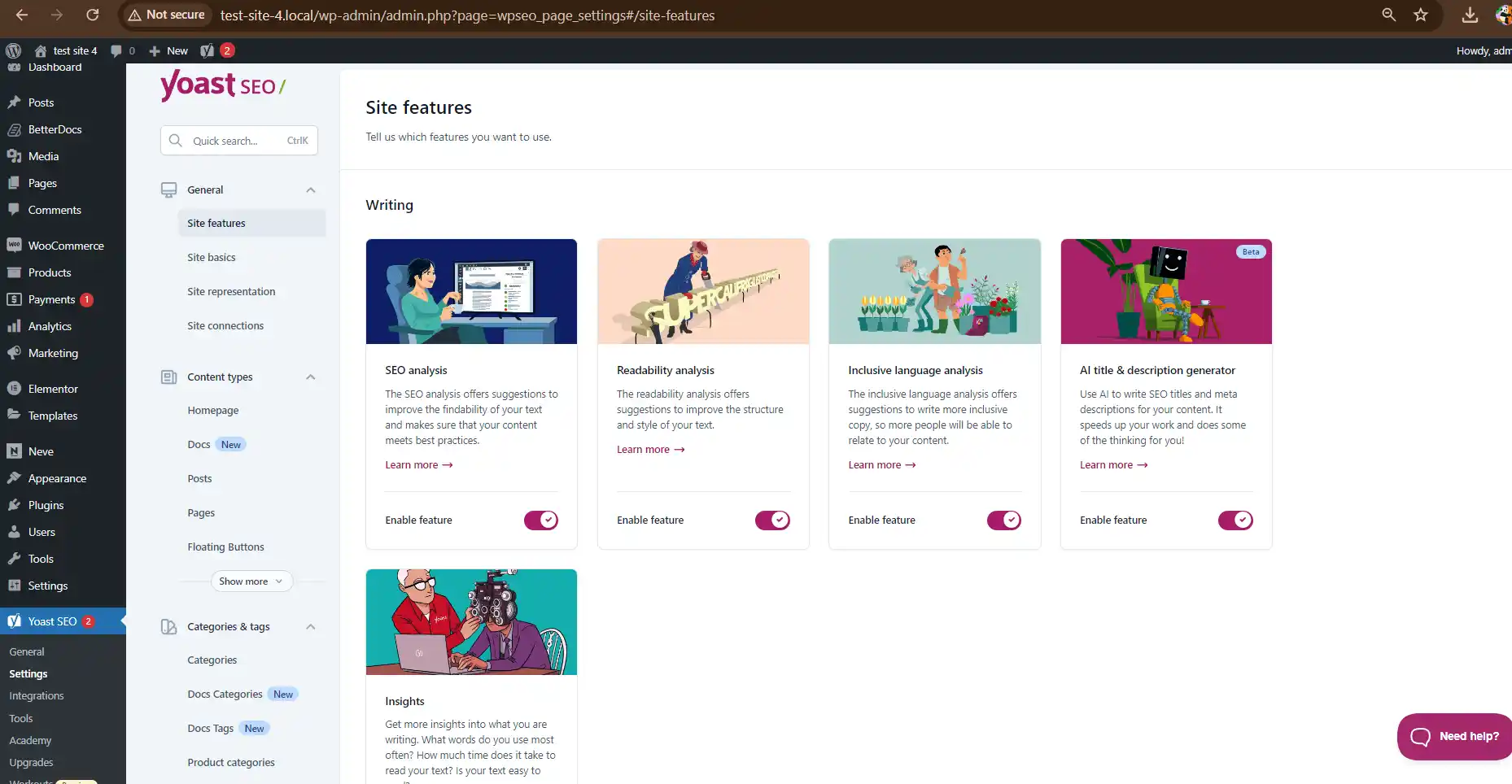Open the New content menu in admin bar
Image resolution: width=1512 pixels, height=784 pixels.
coord(168,50)
